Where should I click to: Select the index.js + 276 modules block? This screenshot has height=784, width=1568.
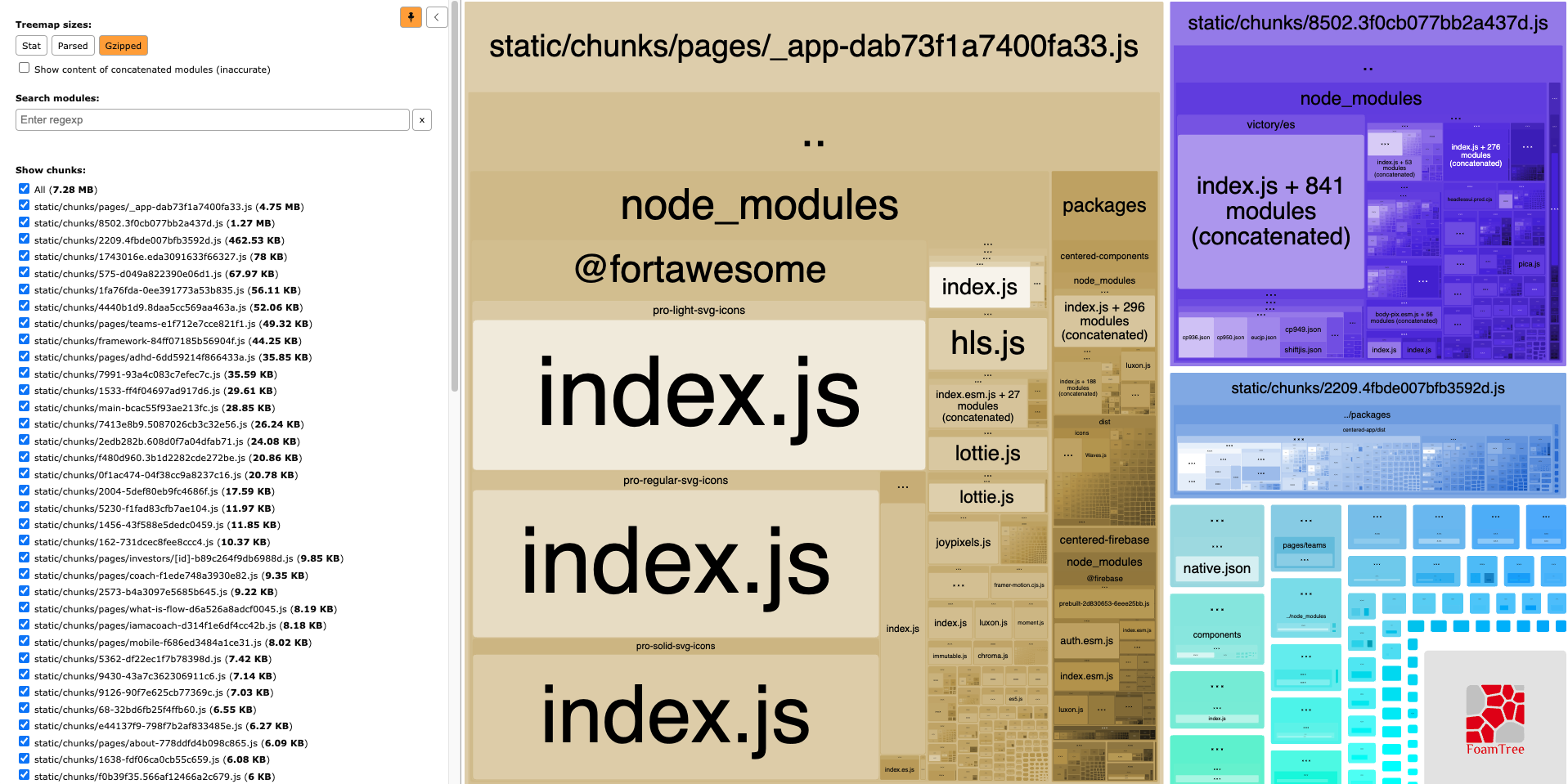tap(1476, 155)
